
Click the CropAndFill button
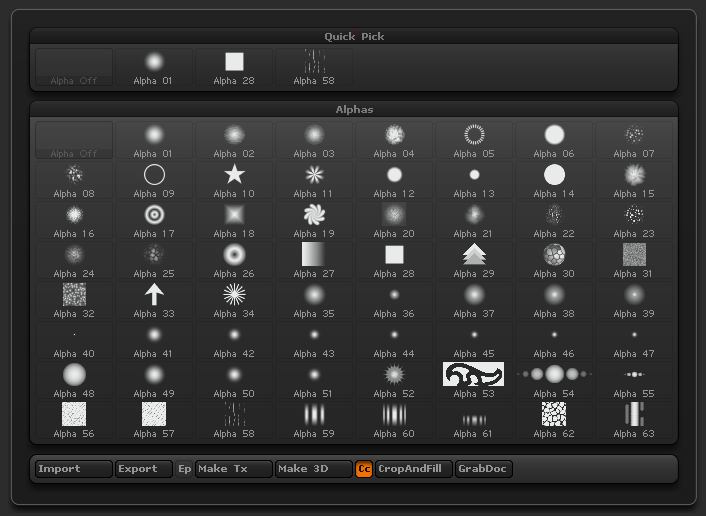413,469
